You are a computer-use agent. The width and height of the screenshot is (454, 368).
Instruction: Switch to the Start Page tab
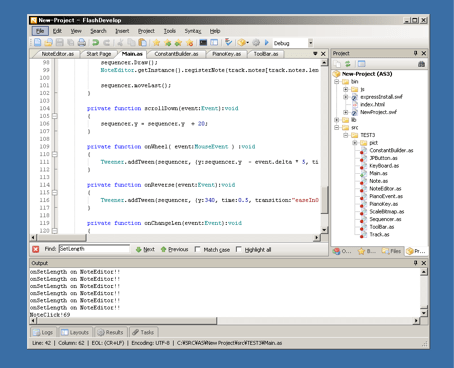coord(99,54)
